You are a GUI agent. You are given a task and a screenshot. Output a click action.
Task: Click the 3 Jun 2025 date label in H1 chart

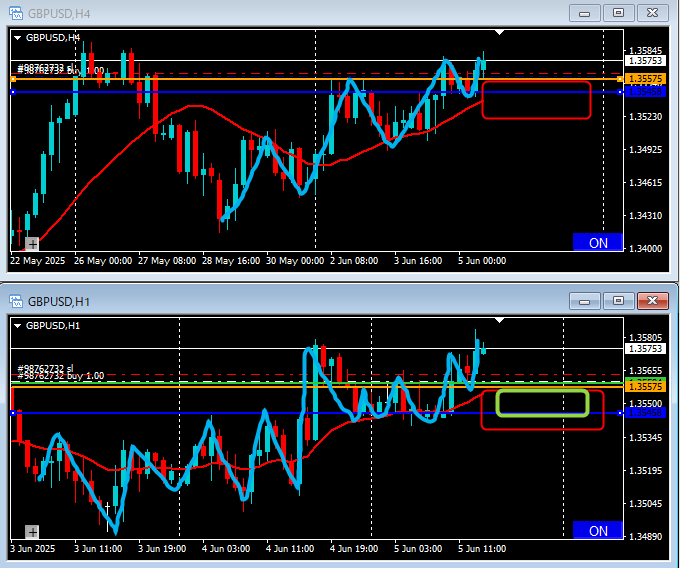tap(33, 548)
